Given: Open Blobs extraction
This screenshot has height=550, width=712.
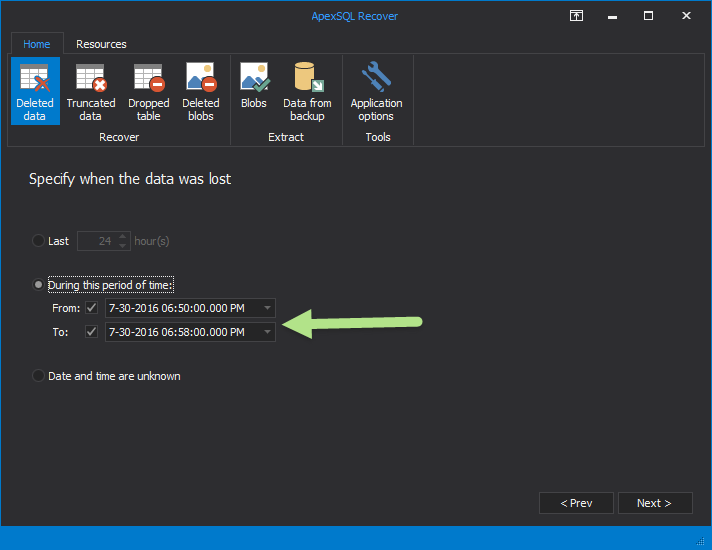Looking at the screenshot, I should pos(254,86).
